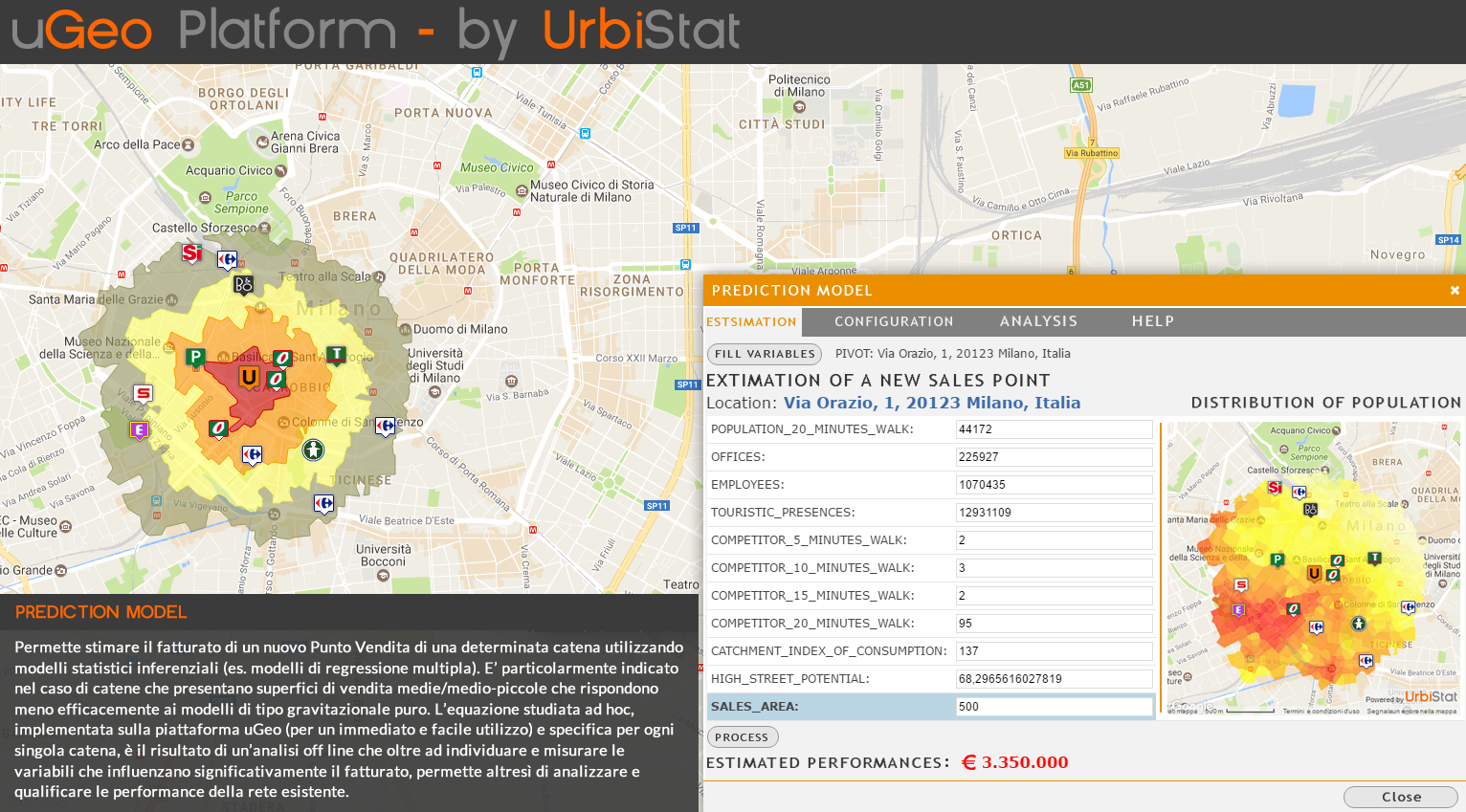
Task: Click the U pivot marker in distribution map
Action: [1314, 574]
